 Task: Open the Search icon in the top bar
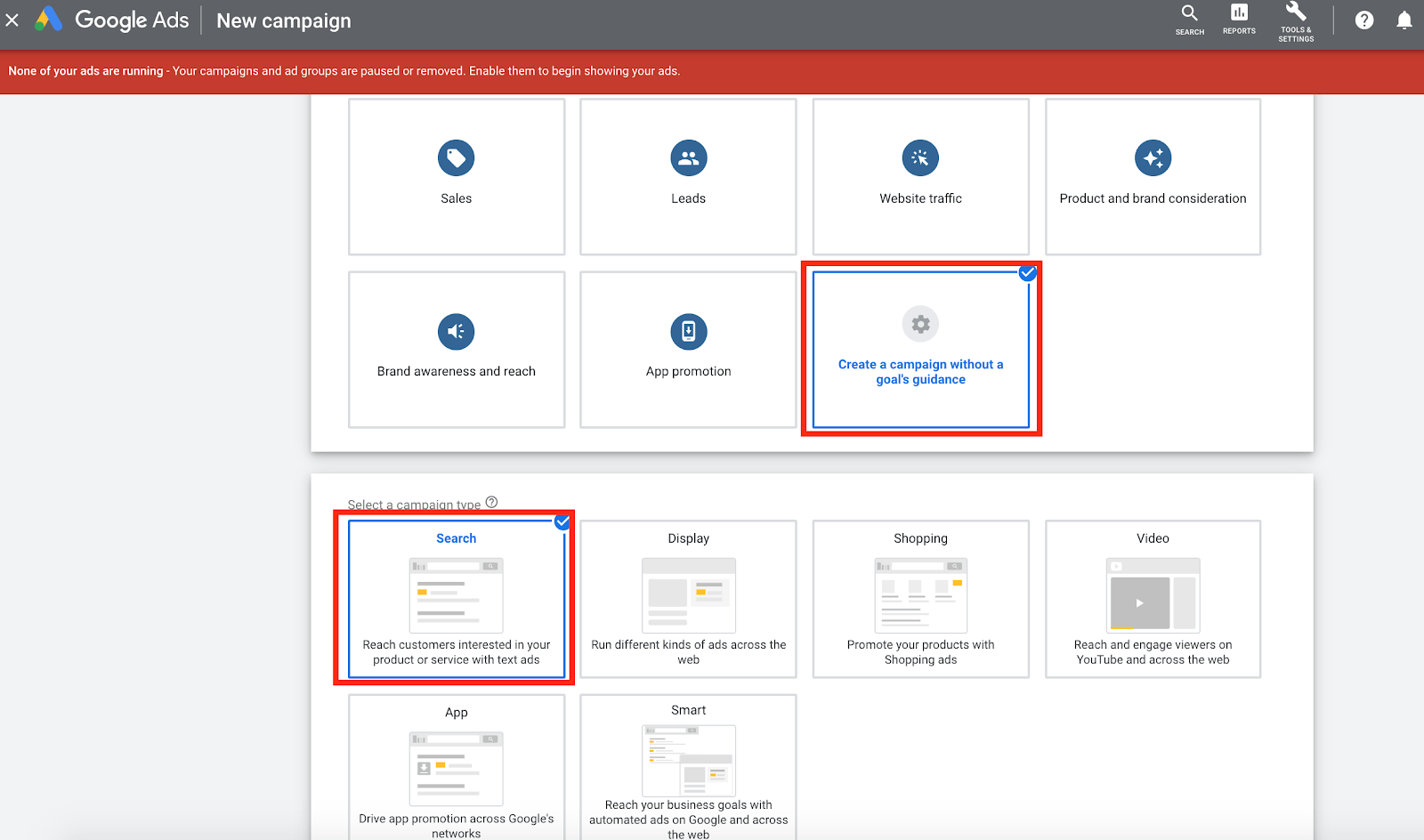(1189, 20)
